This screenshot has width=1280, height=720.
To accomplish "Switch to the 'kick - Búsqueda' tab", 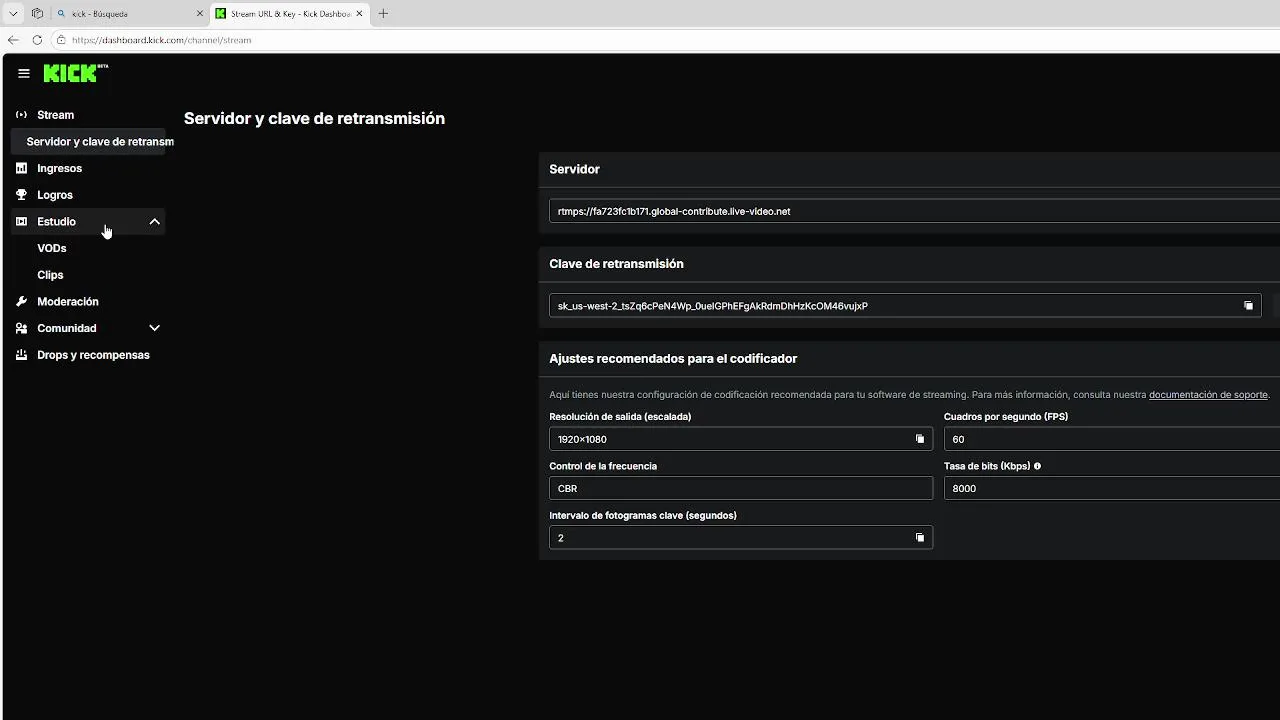I will pyautogui.click(x=129, y=14).
